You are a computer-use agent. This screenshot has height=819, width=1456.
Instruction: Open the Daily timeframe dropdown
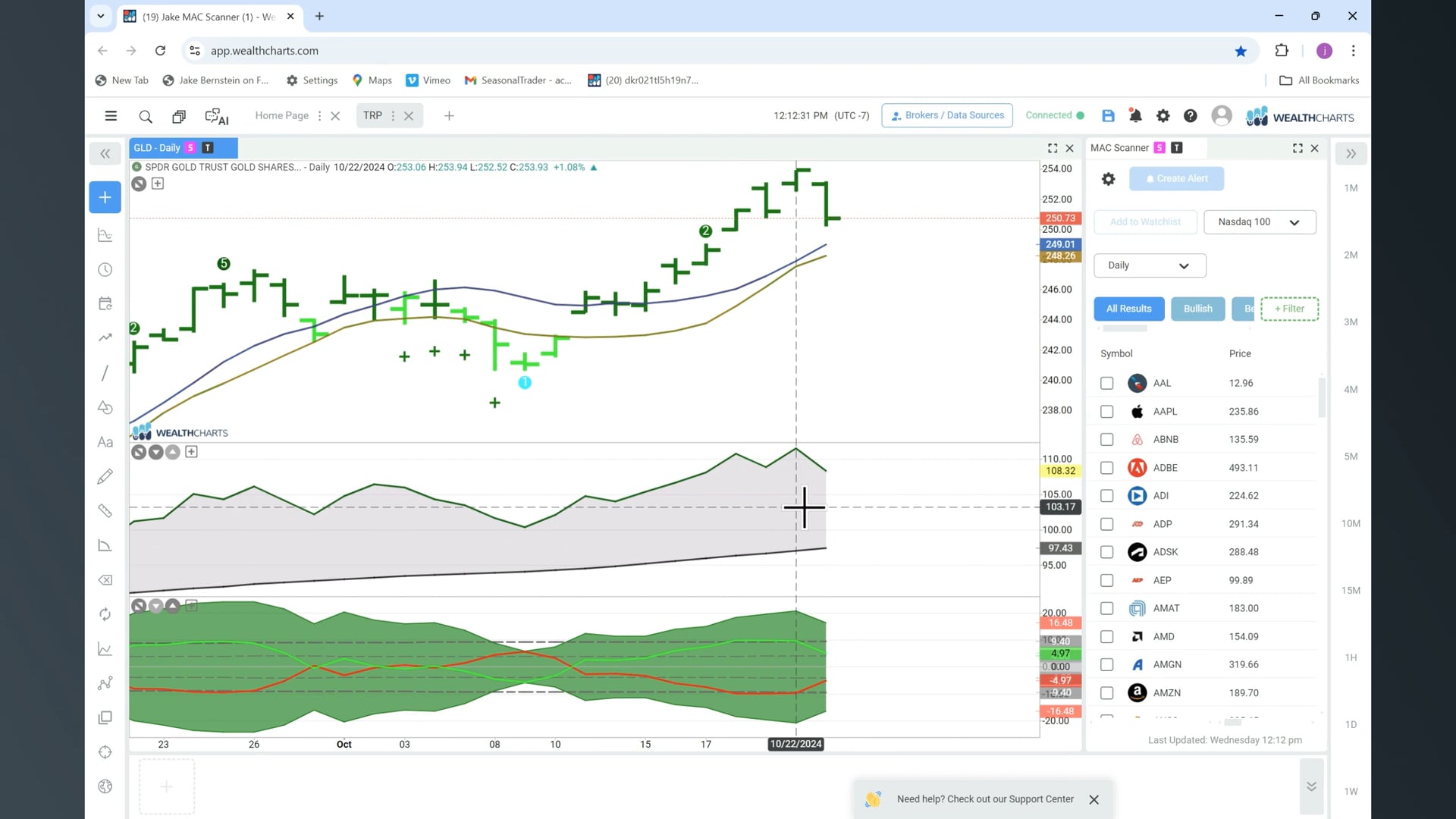[x=1150, y=265]
